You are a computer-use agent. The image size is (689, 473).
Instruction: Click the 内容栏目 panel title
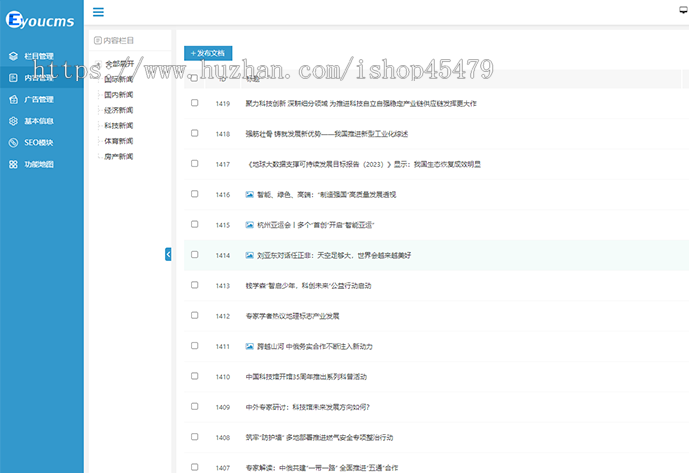coord(118,40)
